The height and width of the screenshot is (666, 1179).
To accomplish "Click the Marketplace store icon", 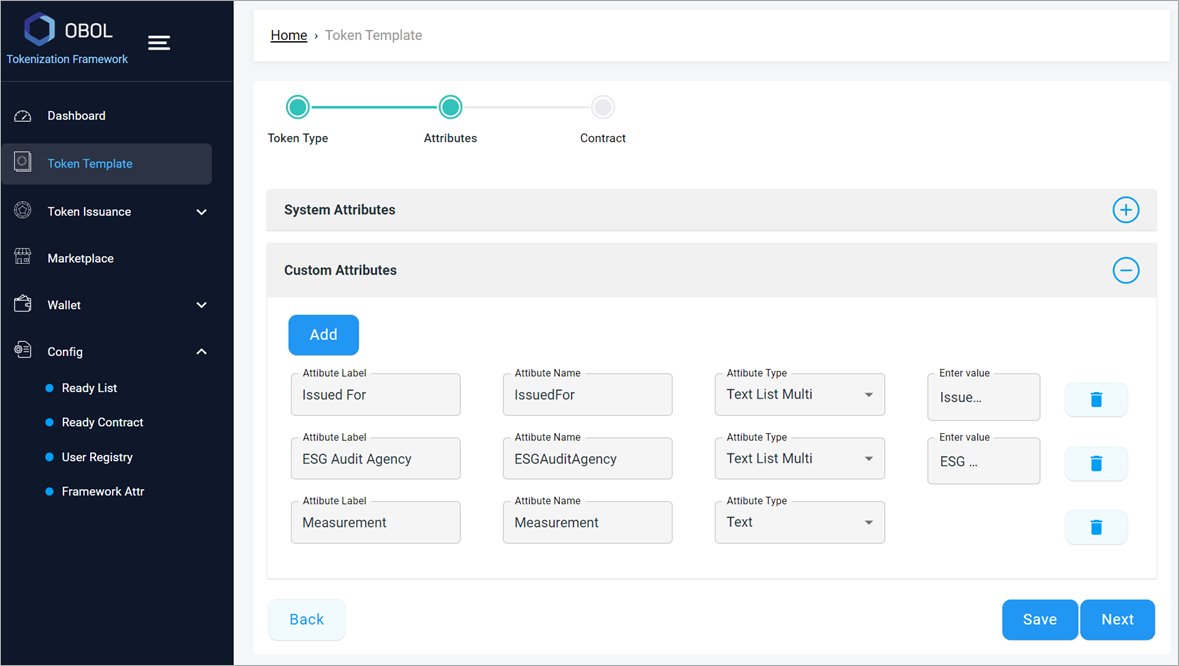I will pos(23,257).
